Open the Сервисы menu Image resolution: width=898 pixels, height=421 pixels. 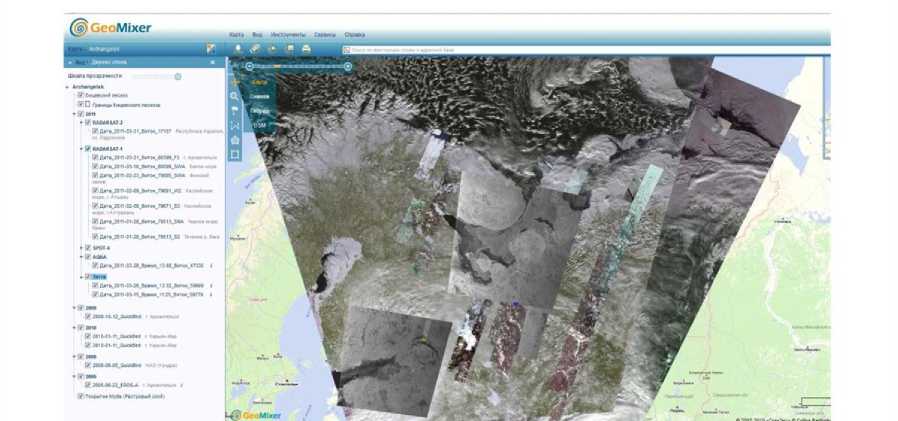click(325, 35)
